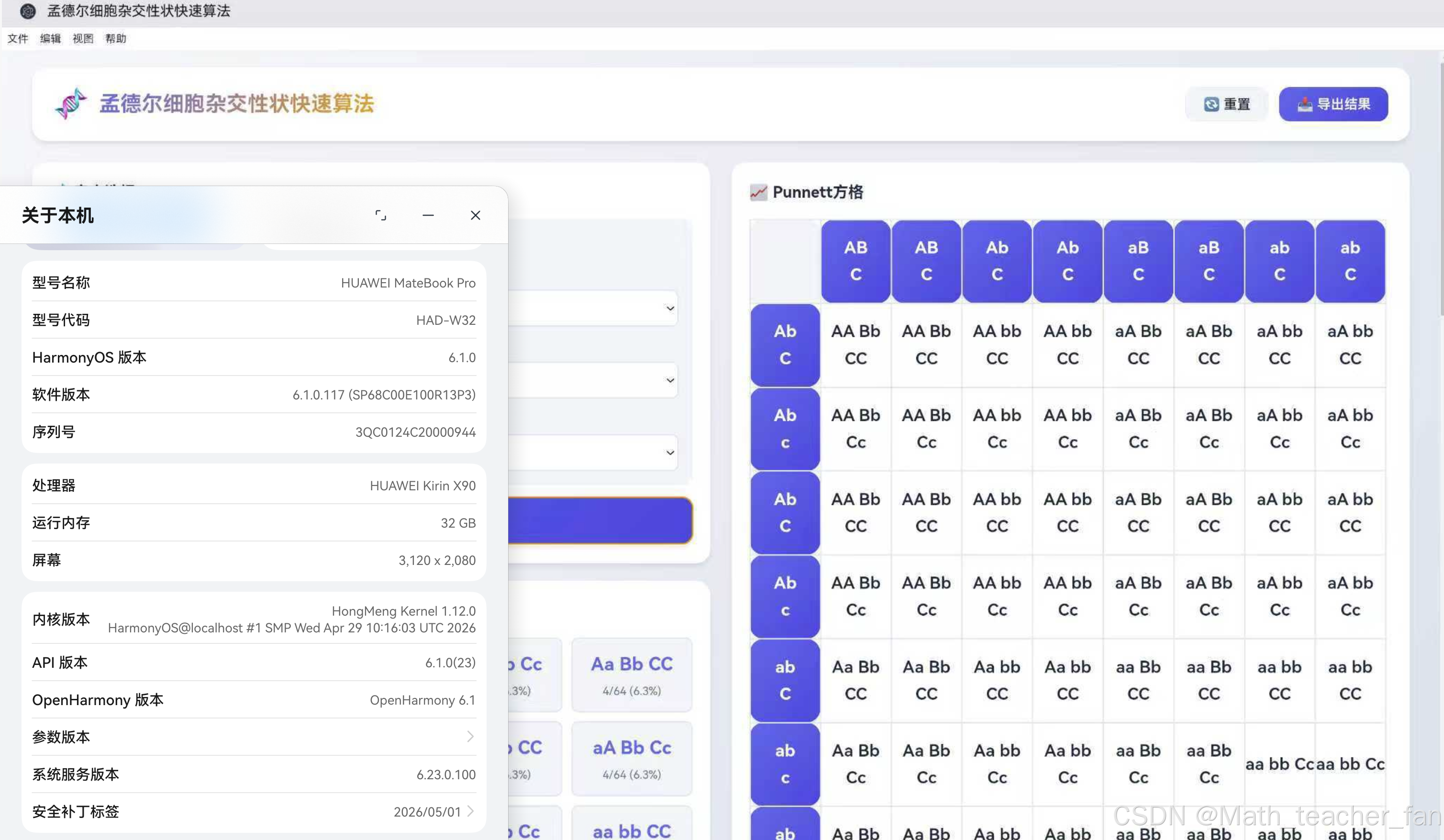Click the 重置 button
Screen dimensions: 1444x840
pos(1227,104)
